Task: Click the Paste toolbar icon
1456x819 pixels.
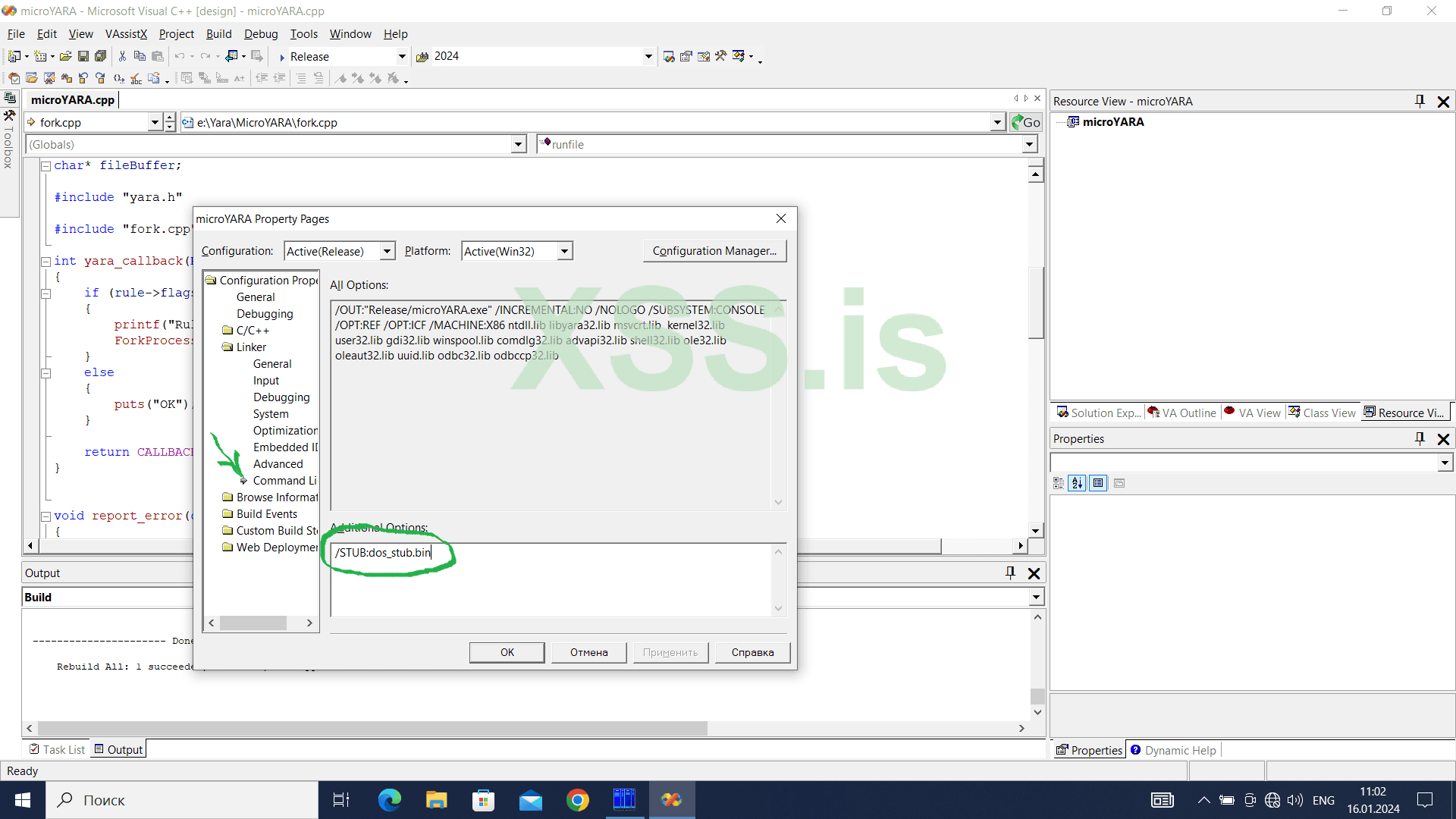Action: click(x=158, y=56)
